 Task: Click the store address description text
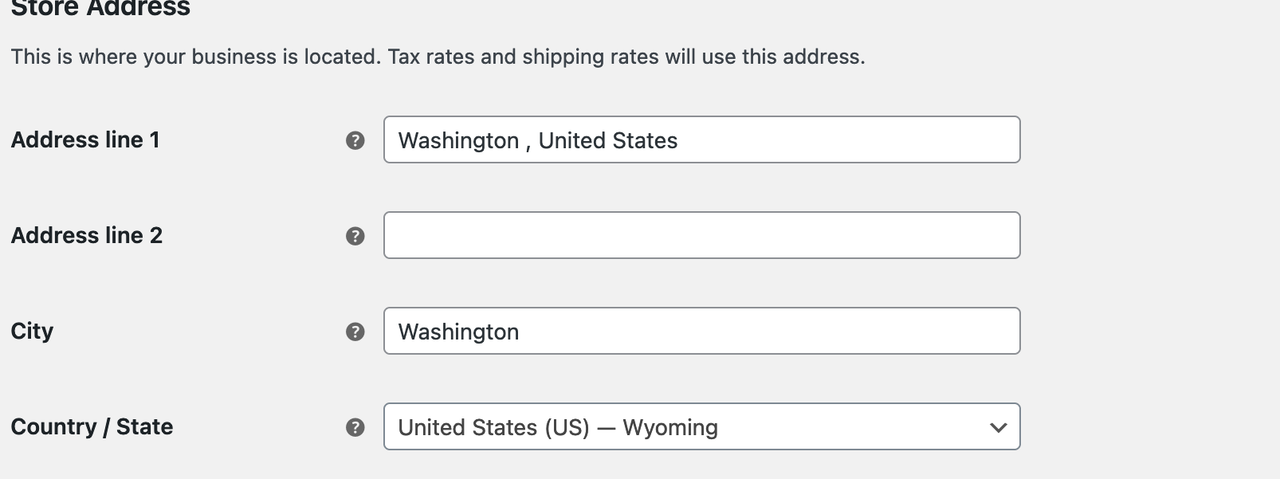tap(438, 57)
